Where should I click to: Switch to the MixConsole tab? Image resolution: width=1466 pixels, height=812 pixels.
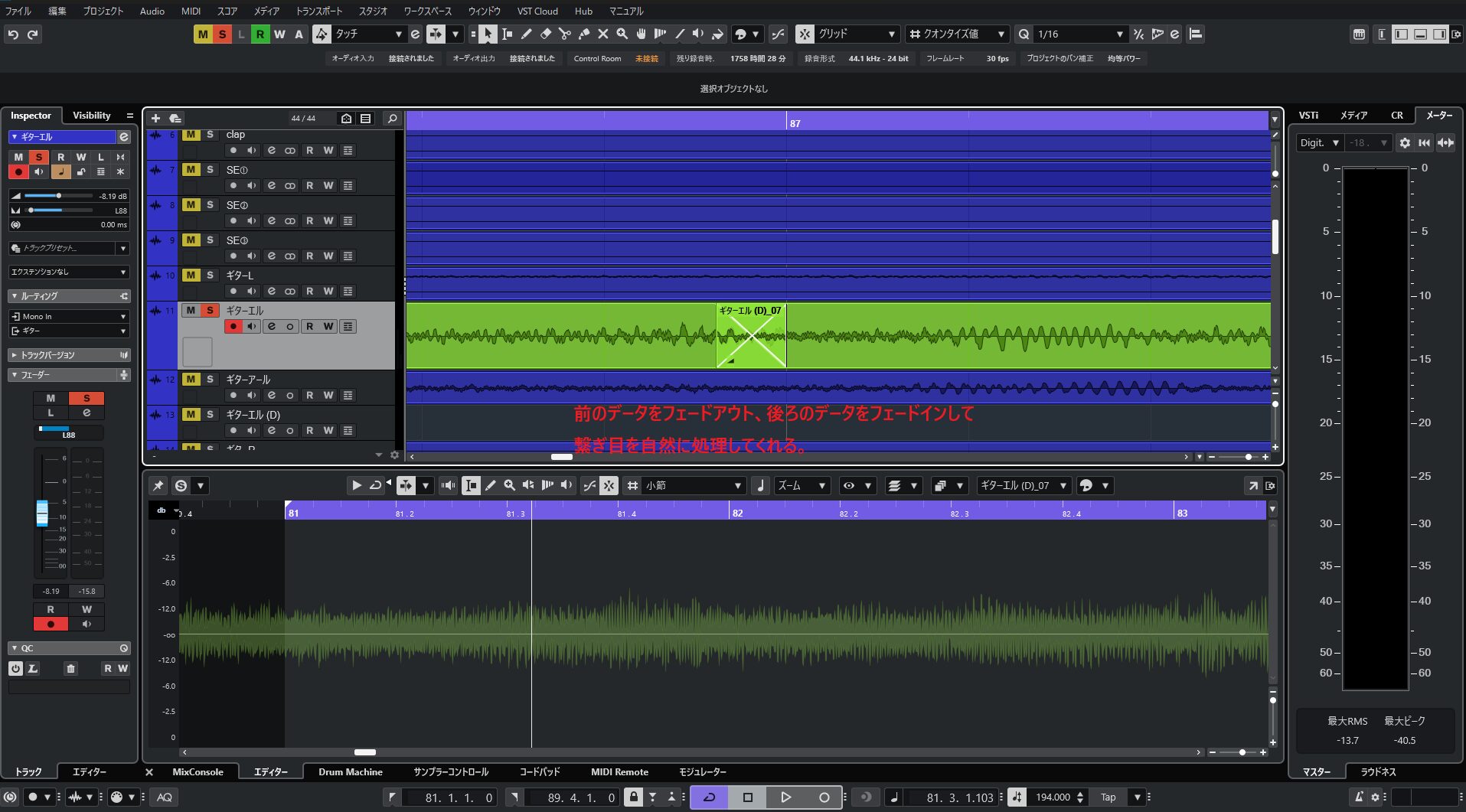[x=198, y=771]
